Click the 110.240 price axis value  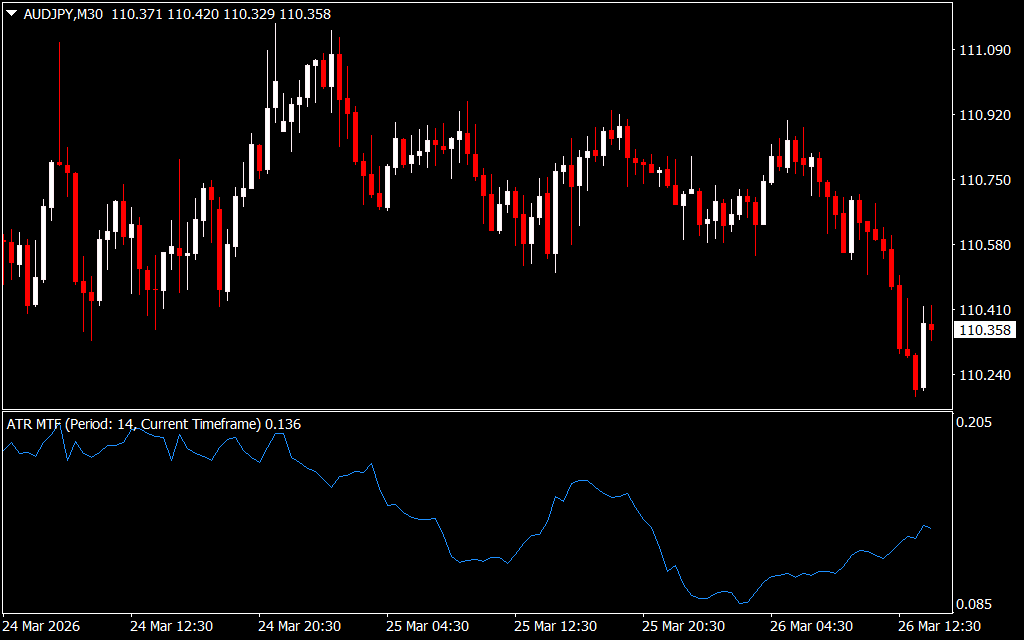pos(985,376)
